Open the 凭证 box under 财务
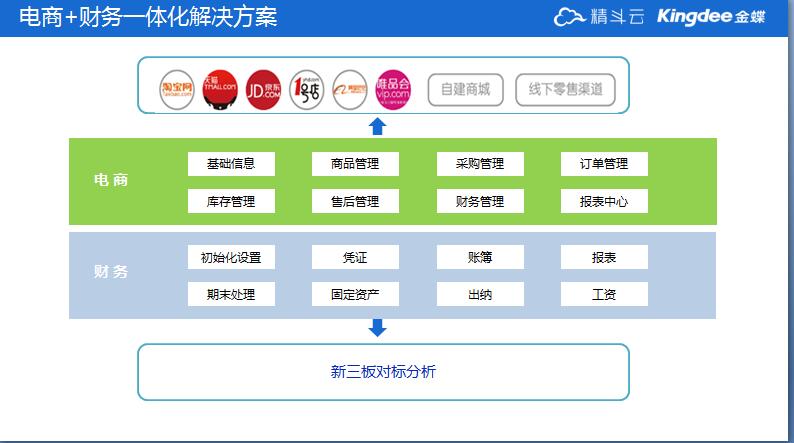Image resolution: width=794 pixels, height=443 pixels. tap(355, 257)
